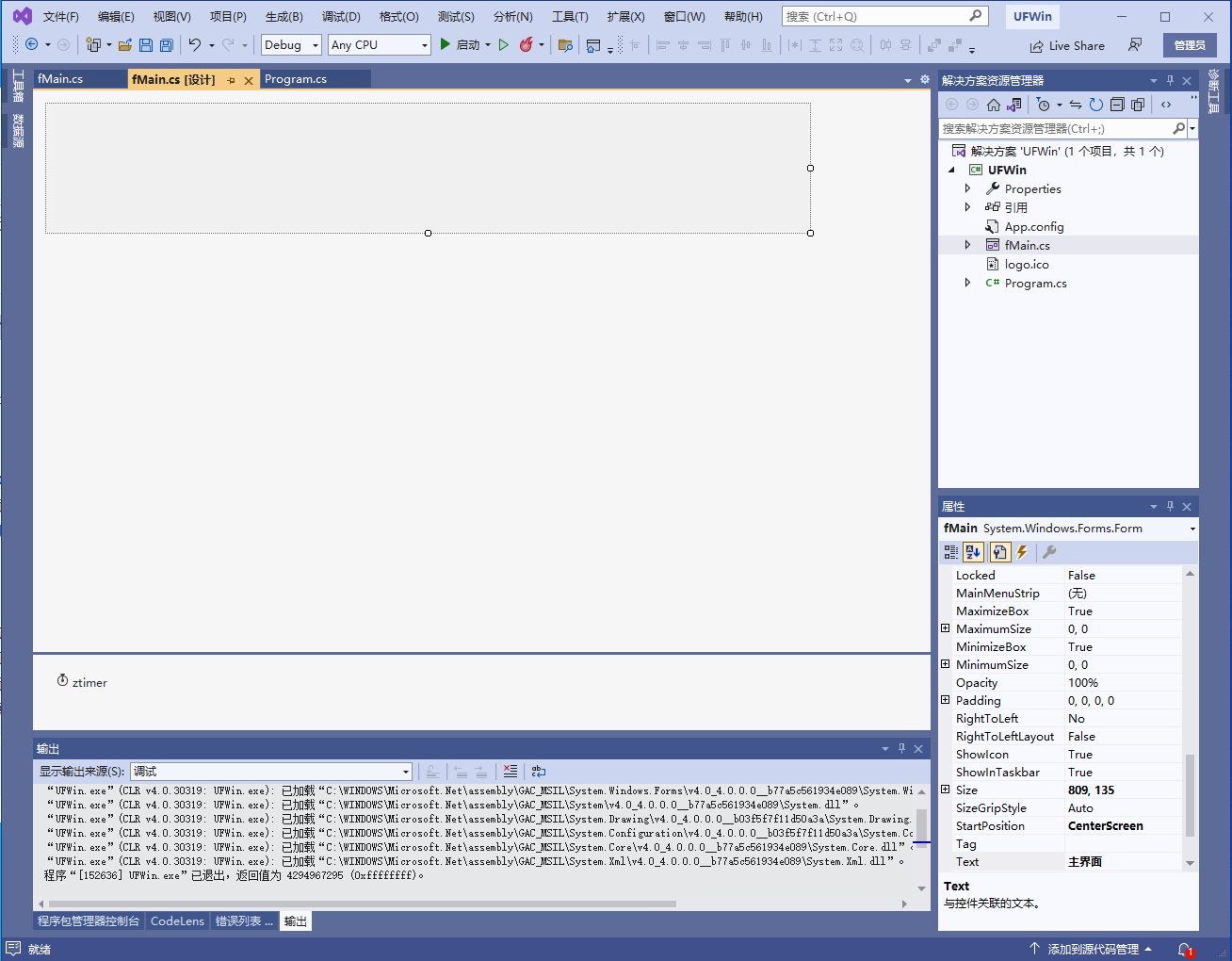Click the View Code icon in Solution Explorer

(1166, 105)
